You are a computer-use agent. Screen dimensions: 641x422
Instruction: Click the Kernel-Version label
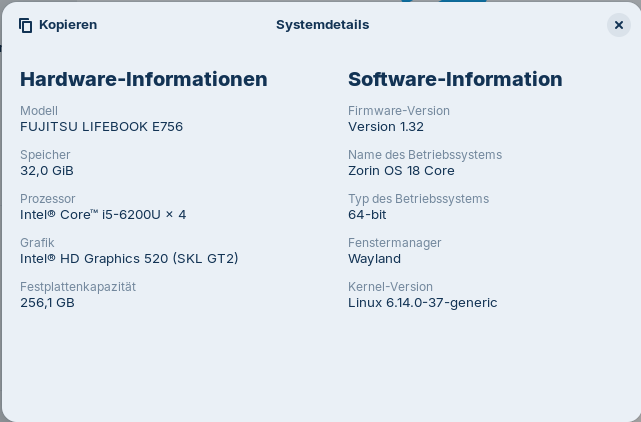tap(390, 287)
